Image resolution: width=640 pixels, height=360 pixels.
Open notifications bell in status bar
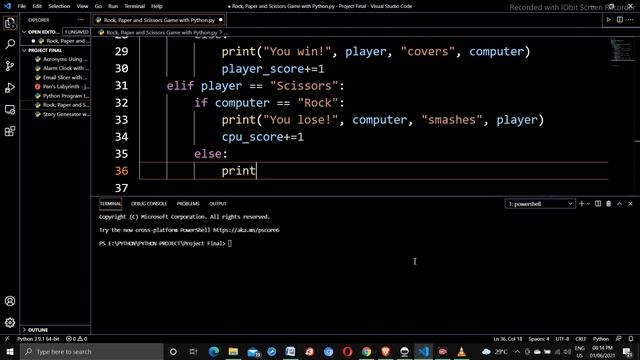click(631, 339)
